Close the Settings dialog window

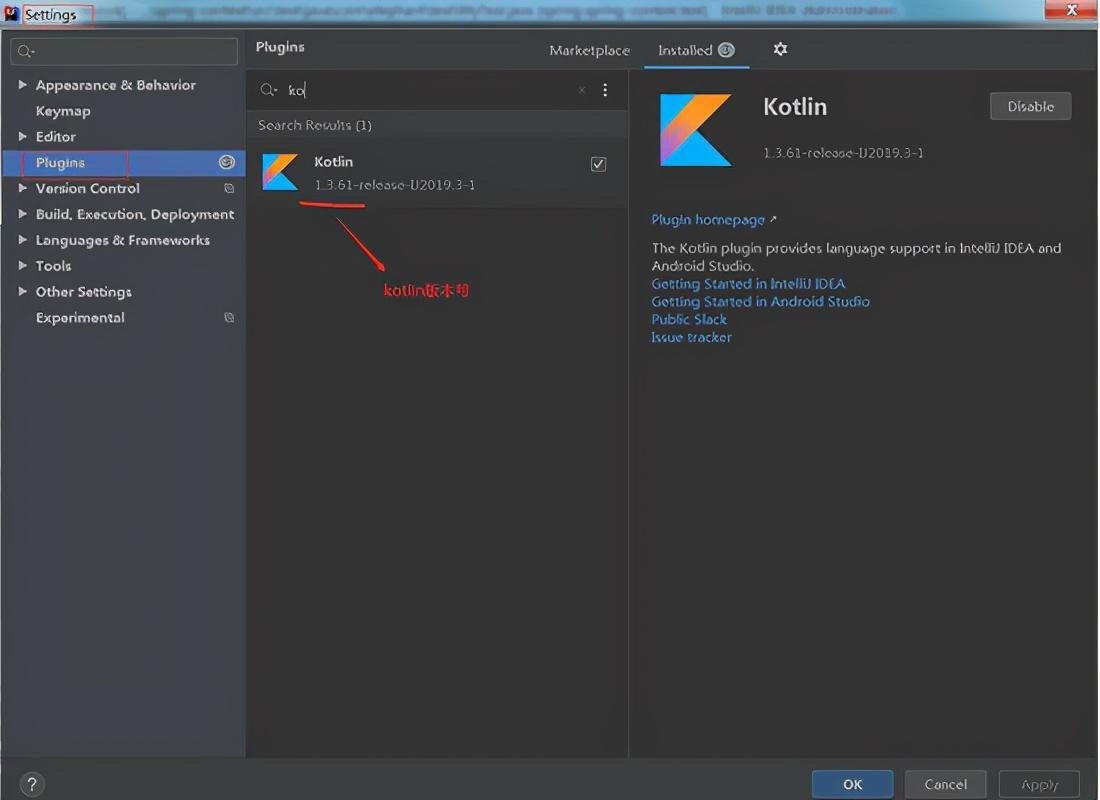(x=1071, y=10)
